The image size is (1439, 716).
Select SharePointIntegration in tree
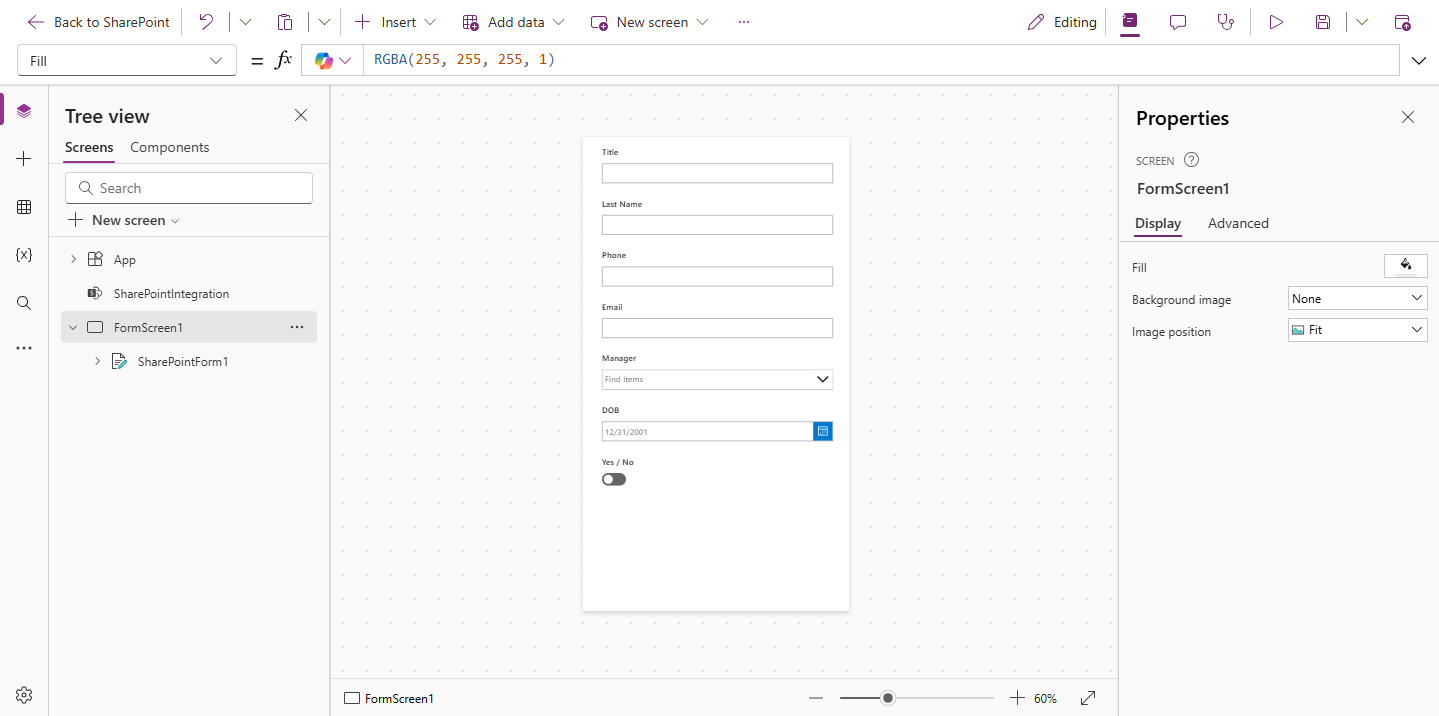(171, 294)
